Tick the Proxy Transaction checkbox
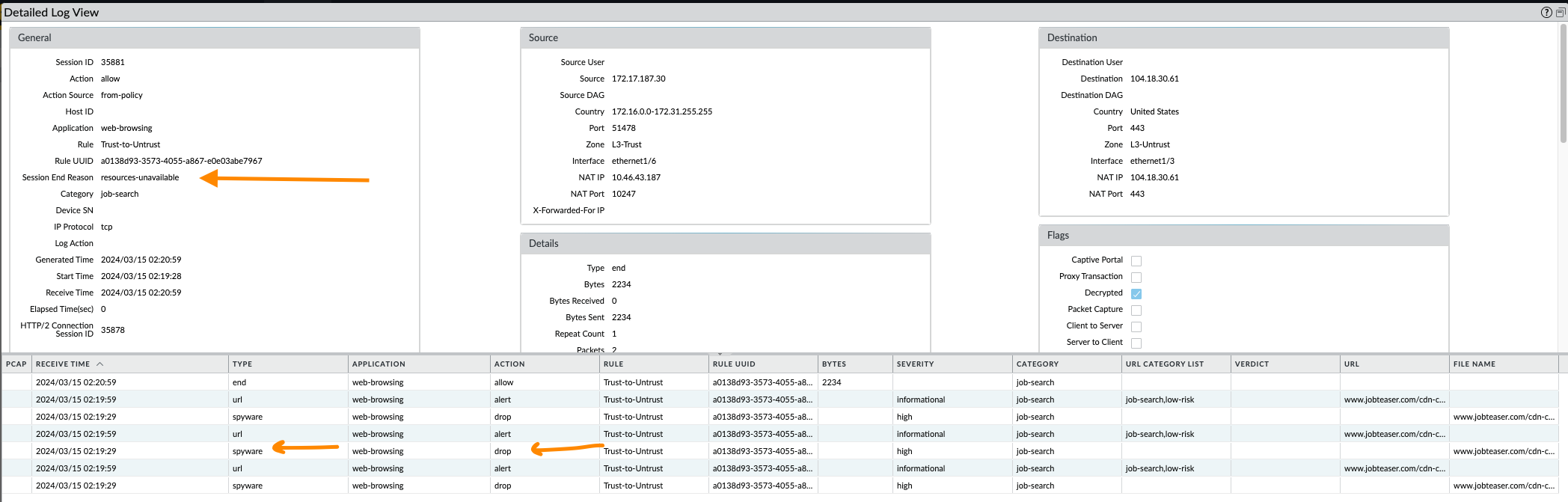Image resolution: width=1568 pixels, height=502 pixels. [x=1136, y=278]
